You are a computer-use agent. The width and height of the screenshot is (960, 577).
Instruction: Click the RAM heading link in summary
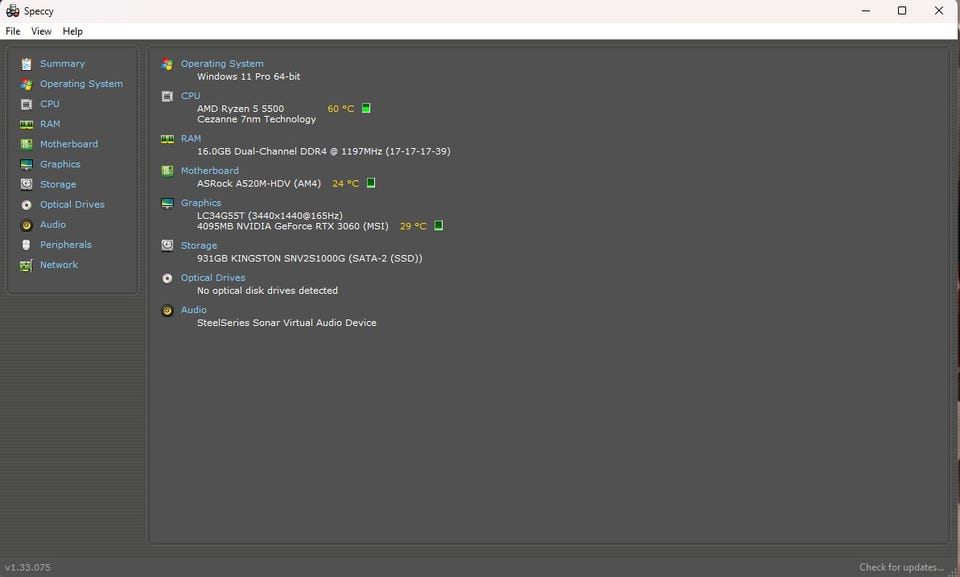pyautogui.click(x=190, y=139)
